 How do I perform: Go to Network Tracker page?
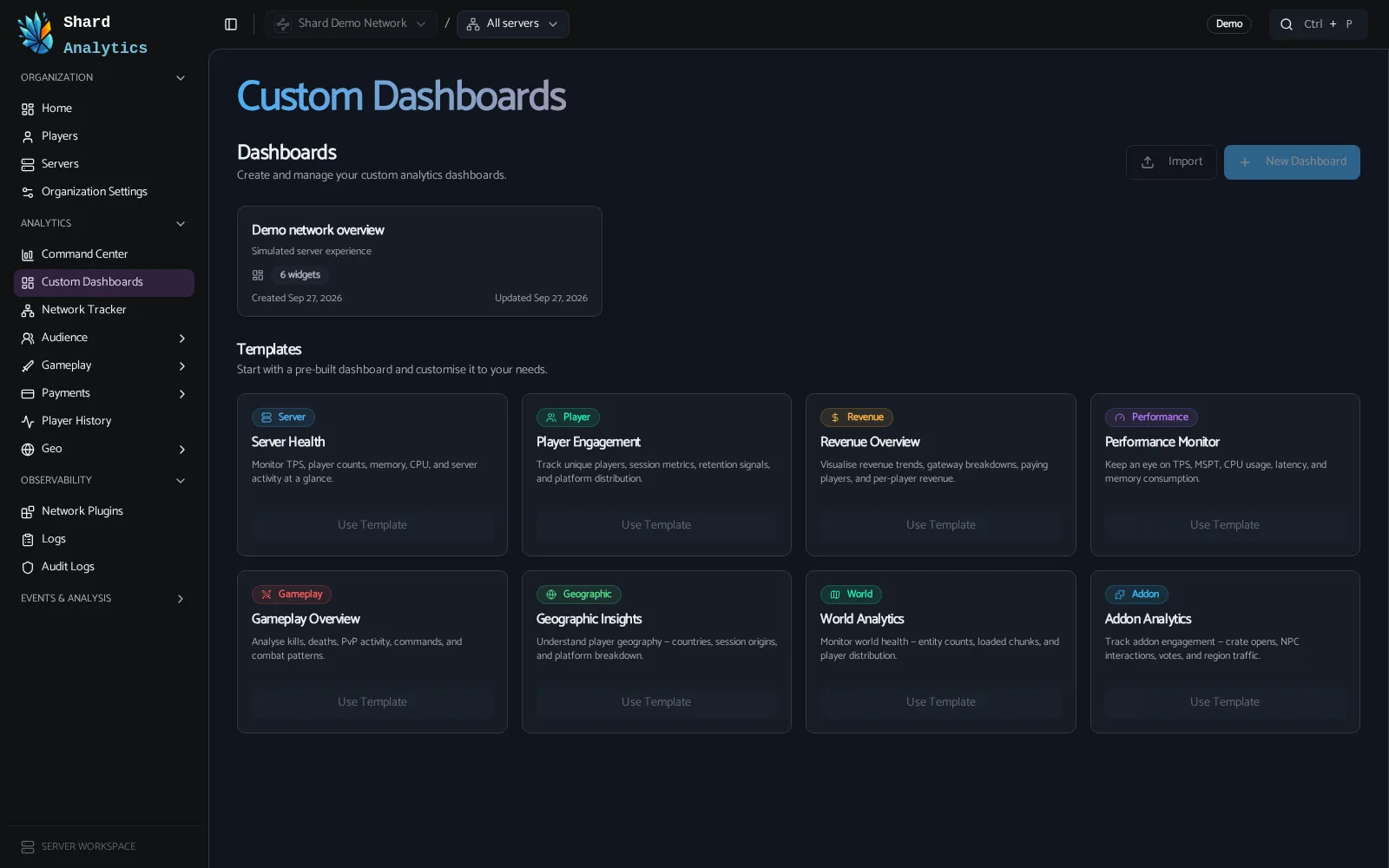tap(104, 310)
